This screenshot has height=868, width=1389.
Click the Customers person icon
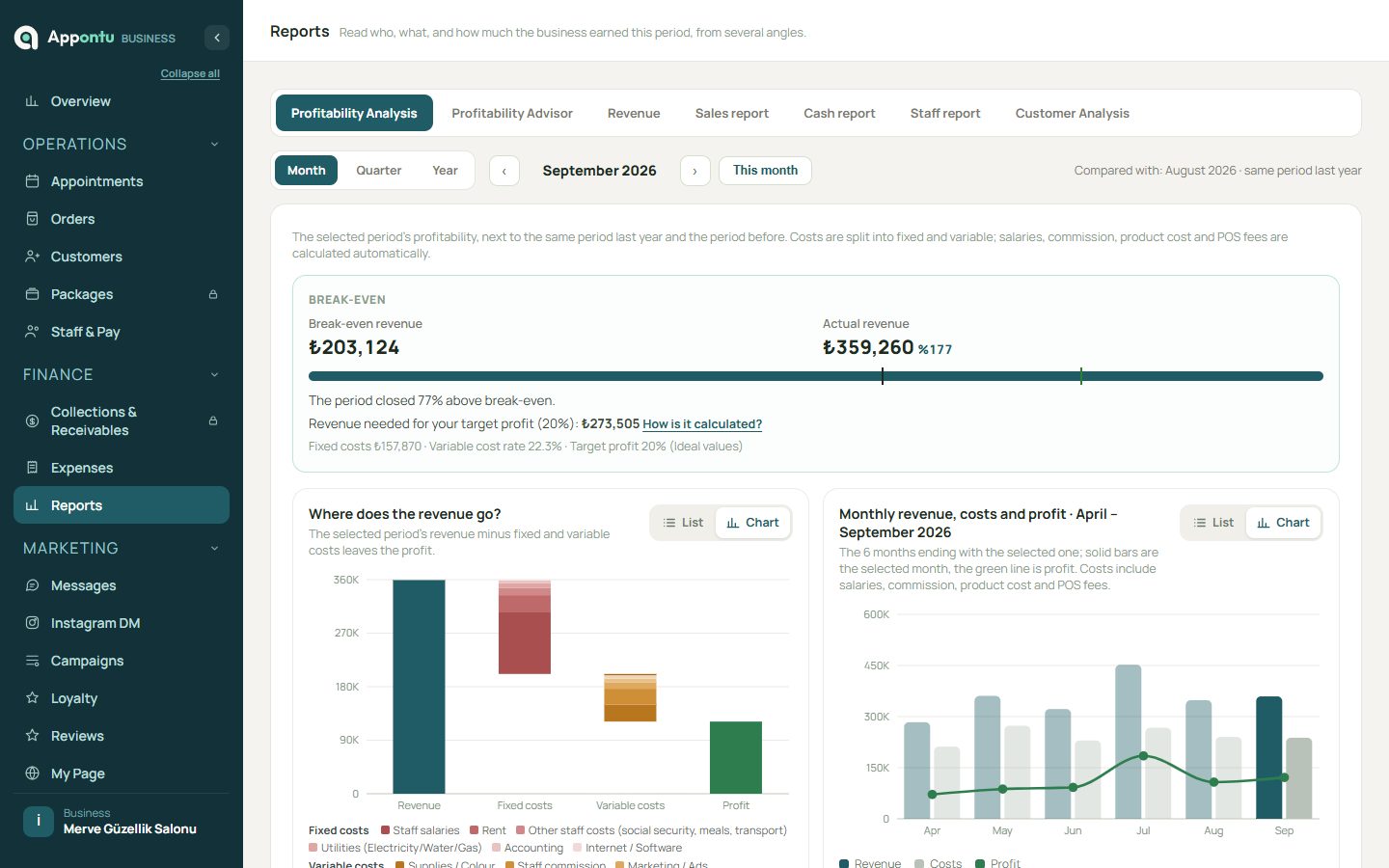(x=32, y=257)
